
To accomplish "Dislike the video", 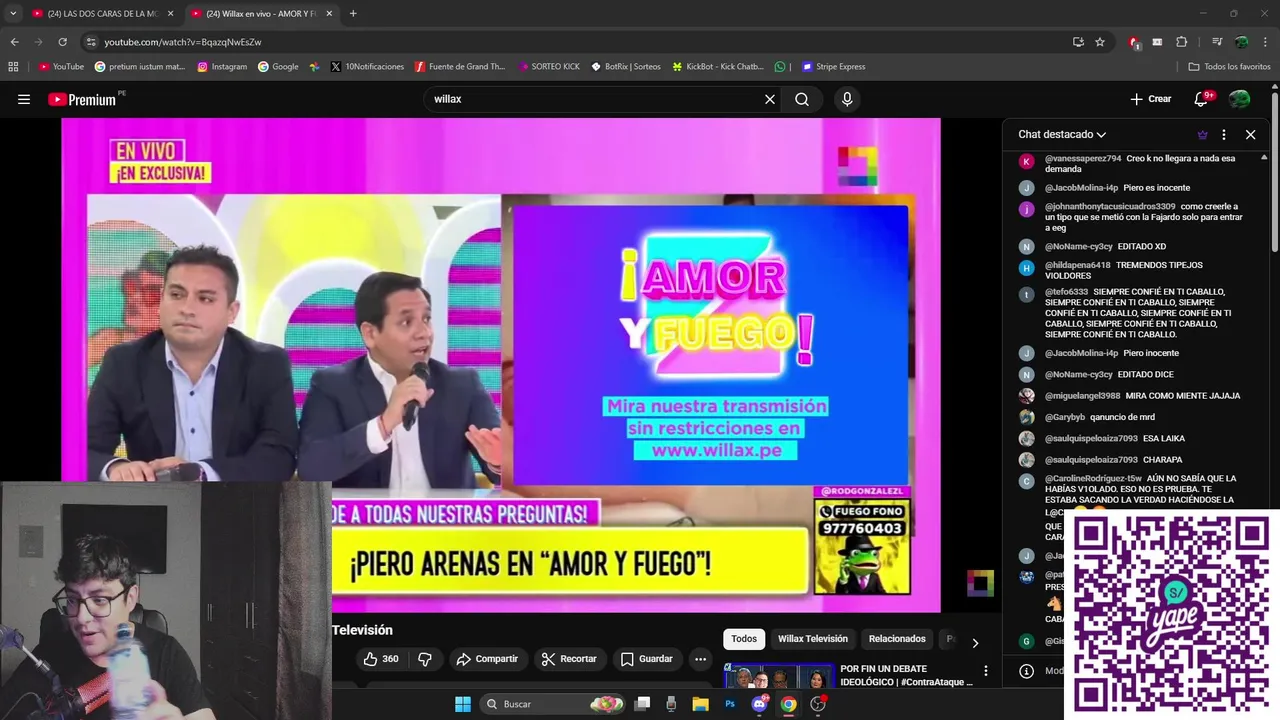I will [425, 659].
